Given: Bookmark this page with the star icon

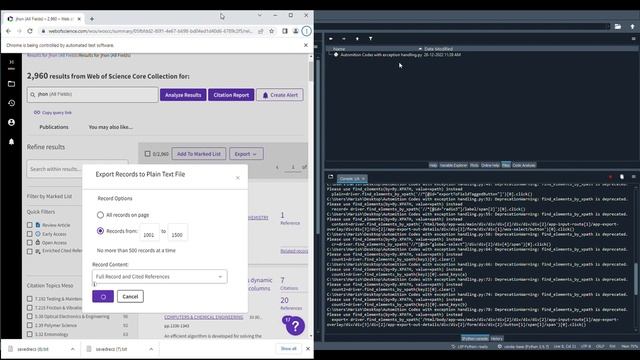Looking at the screenshot, I should tap(271, 31).
